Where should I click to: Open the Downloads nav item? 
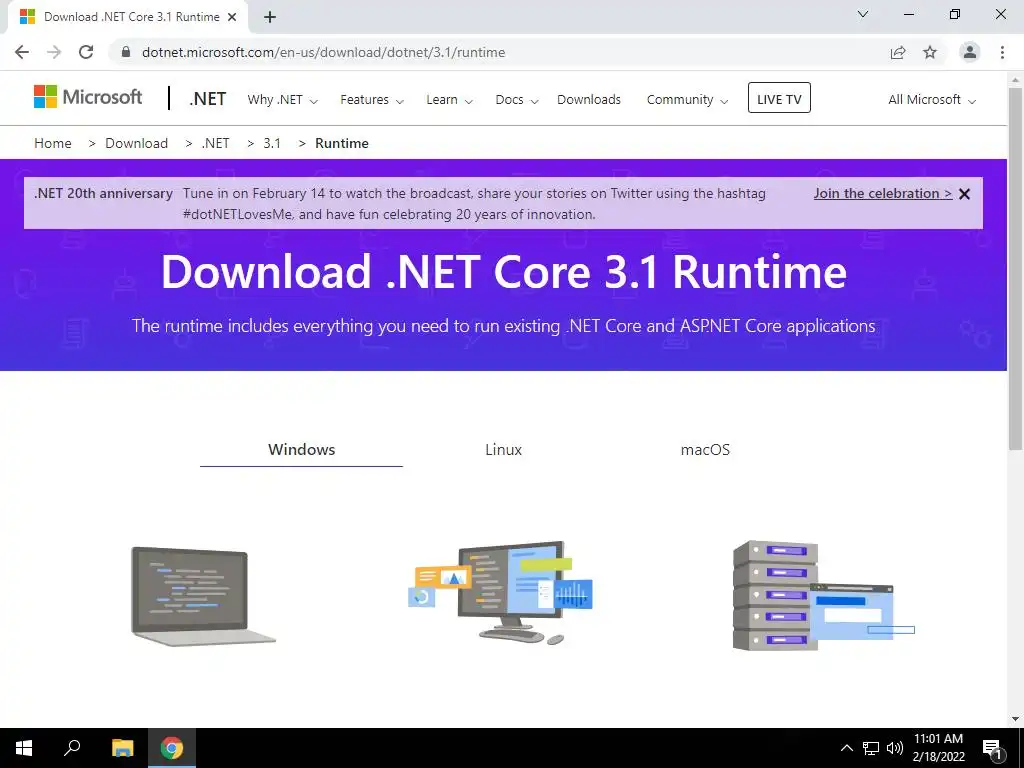coord(589,100)
